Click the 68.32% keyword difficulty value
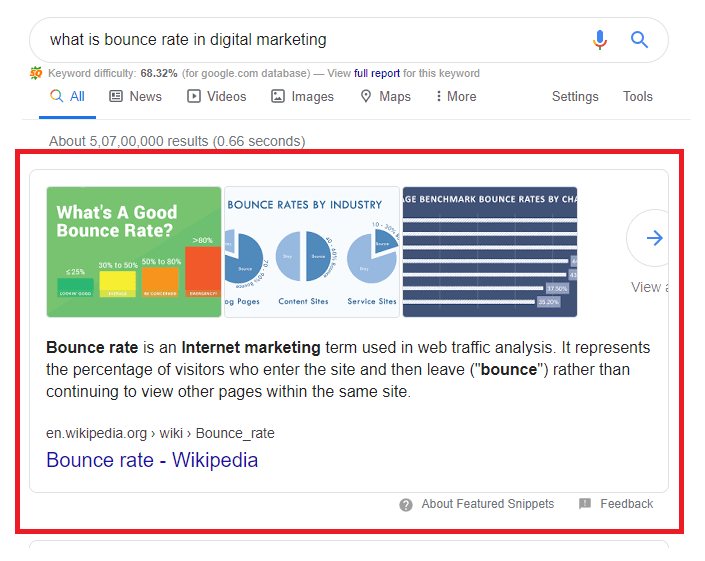Viewport: 705px width, 561px height. [159, 73]
